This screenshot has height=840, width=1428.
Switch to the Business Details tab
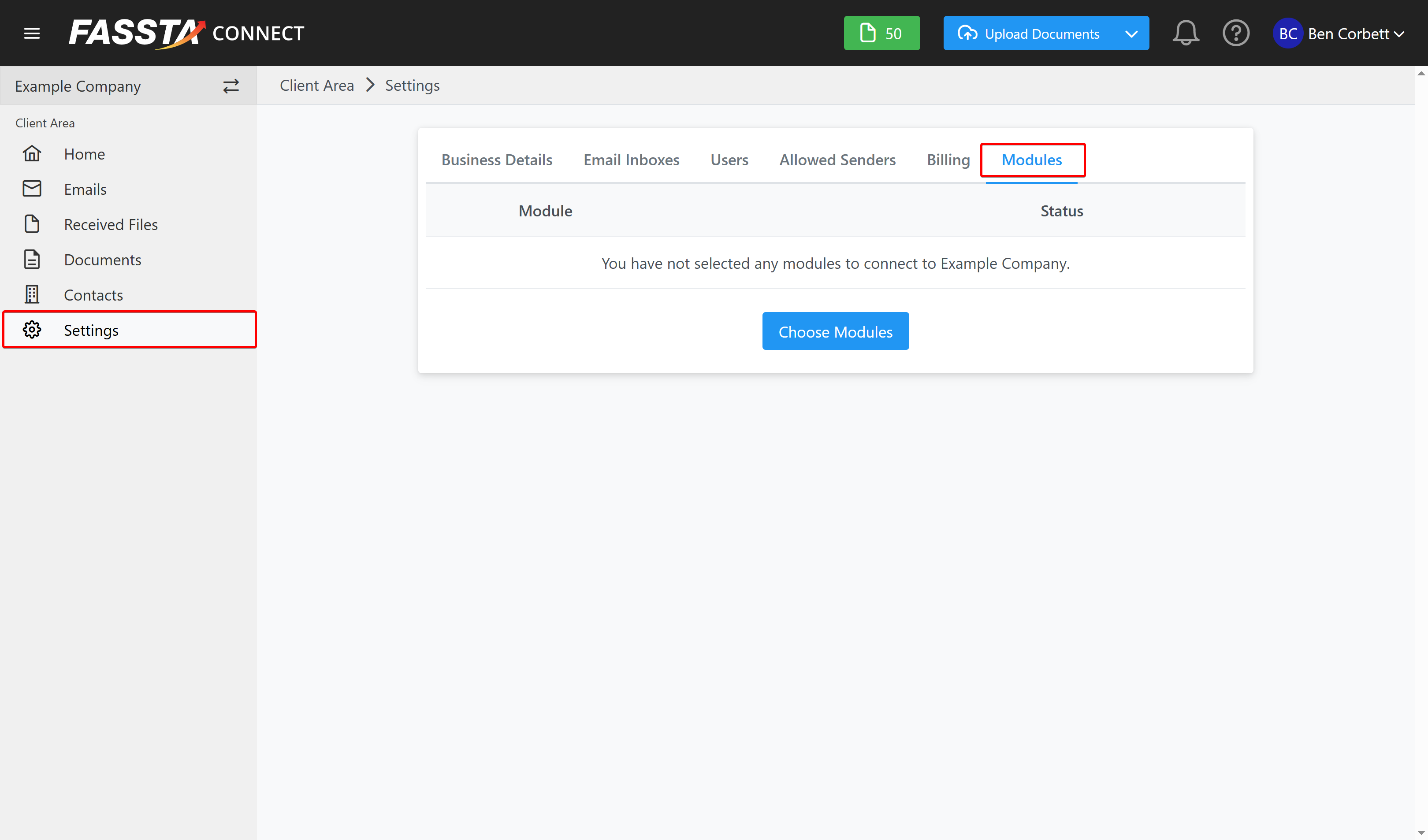pyautogui.click(x=496, y=160)
